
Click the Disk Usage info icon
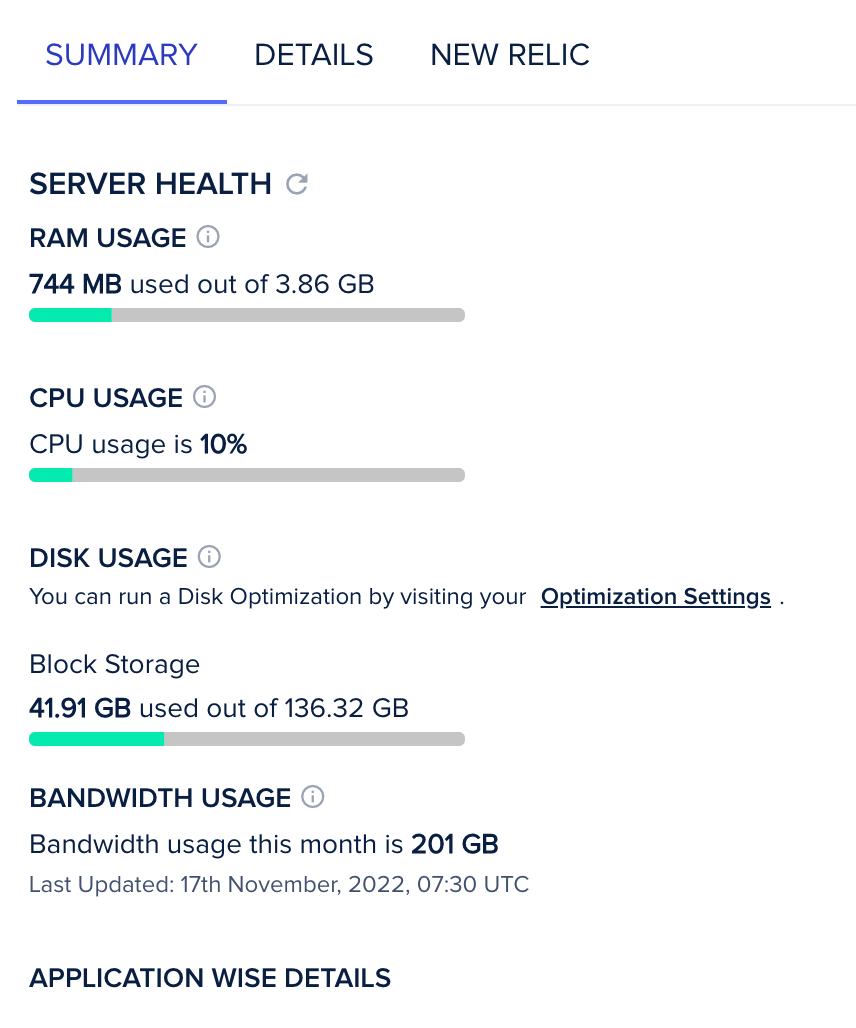pyautogui.click(x=209, y=557)
